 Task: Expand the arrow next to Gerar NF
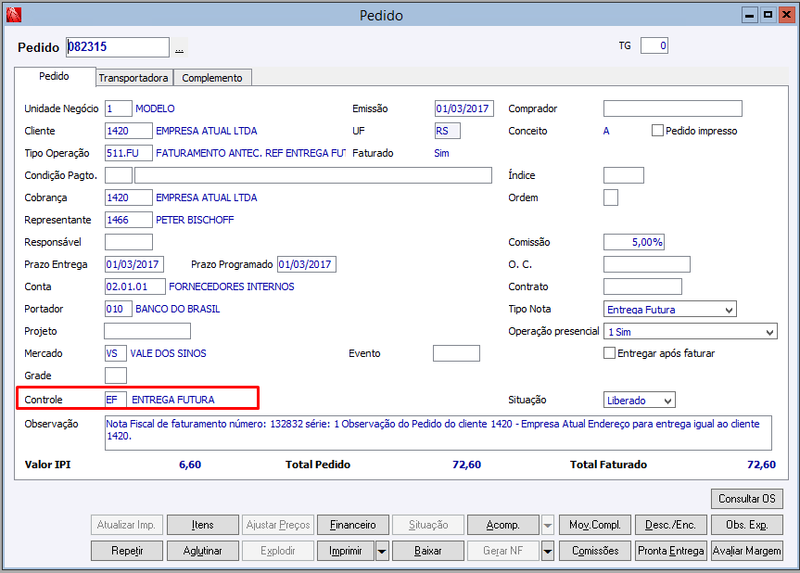click(x=547, y=551)
